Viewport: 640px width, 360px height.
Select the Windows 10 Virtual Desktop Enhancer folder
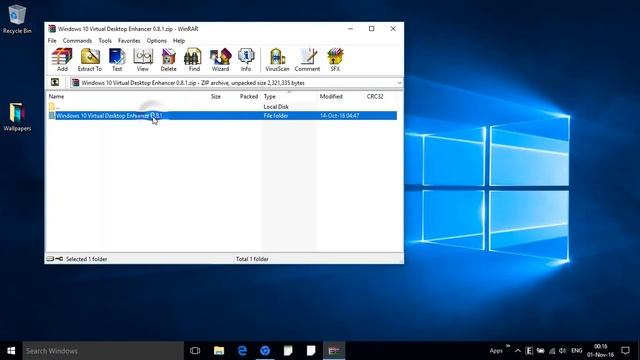pyautogui.click(x=222, y=116)
